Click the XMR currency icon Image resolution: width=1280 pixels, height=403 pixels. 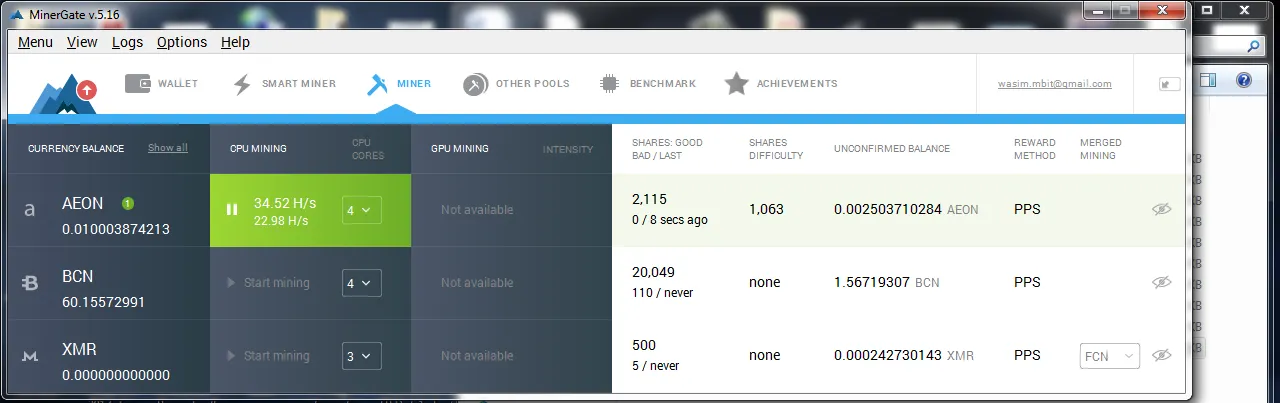(30, 357)
